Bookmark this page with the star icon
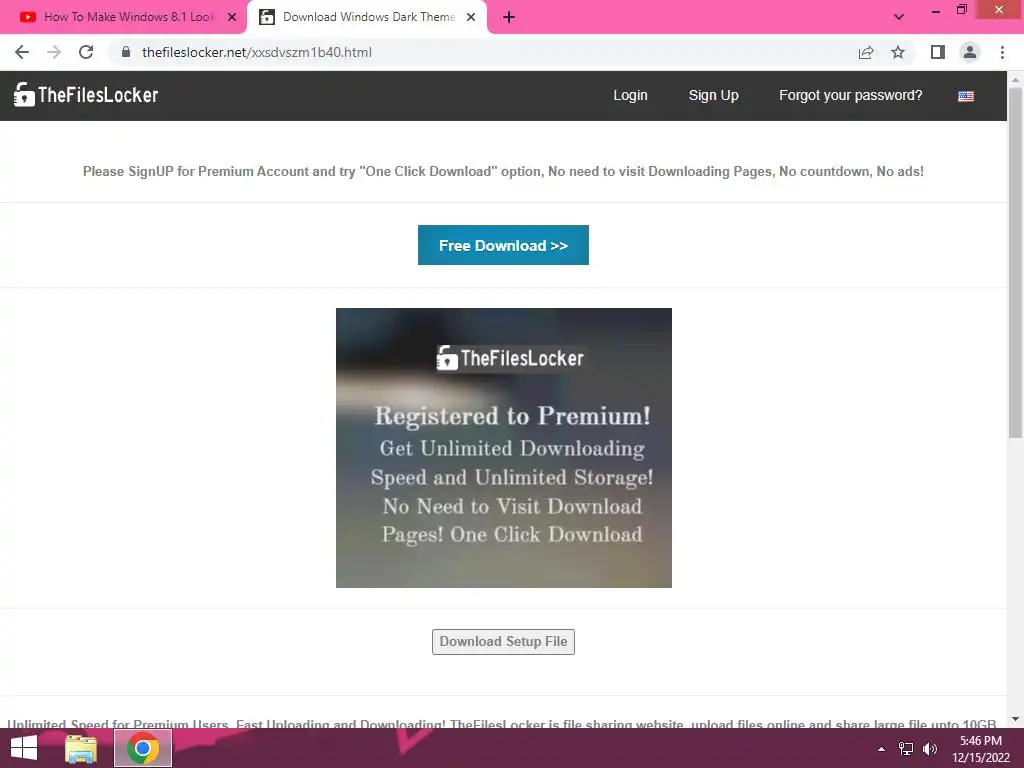Screen dimensions: 1024x768 pos(898,52)
